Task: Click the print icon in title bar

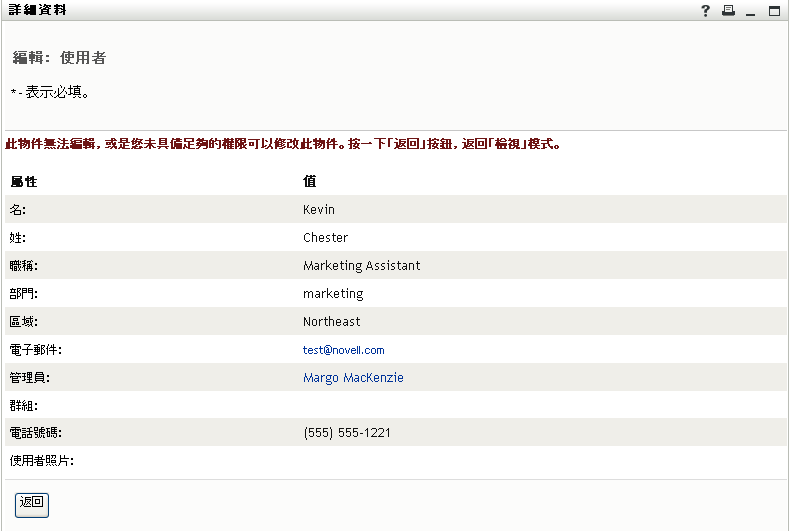Action: tap(728, 11)
